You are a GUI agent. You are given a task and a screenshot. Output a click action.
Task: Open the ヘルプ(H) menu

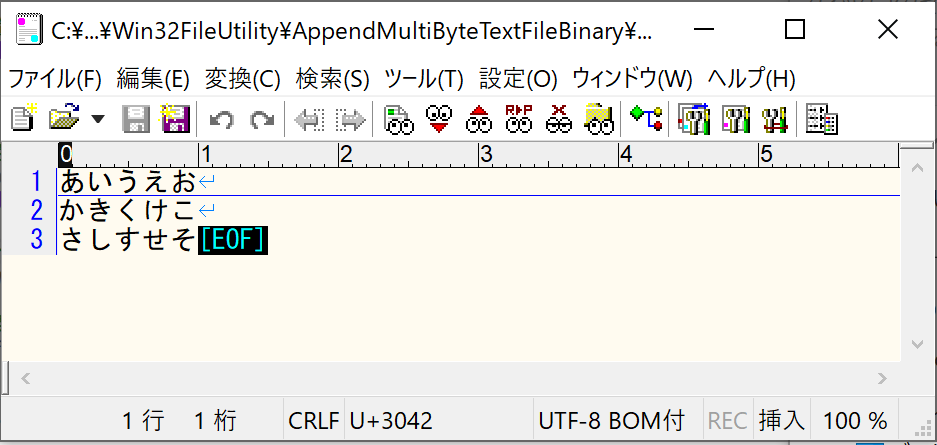(x=751, y=79)
